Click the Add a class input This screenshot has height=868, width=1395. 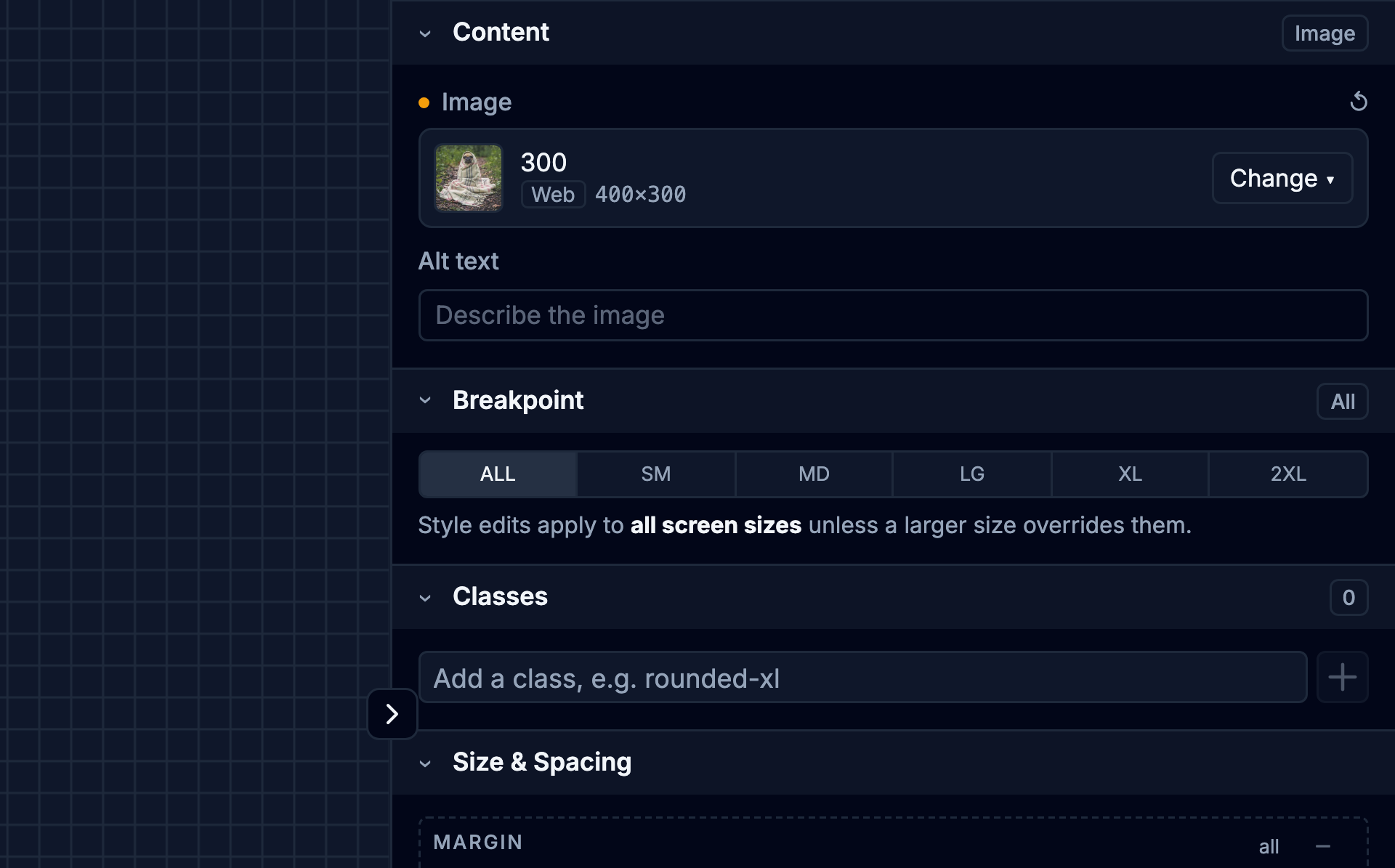[862, 677]
